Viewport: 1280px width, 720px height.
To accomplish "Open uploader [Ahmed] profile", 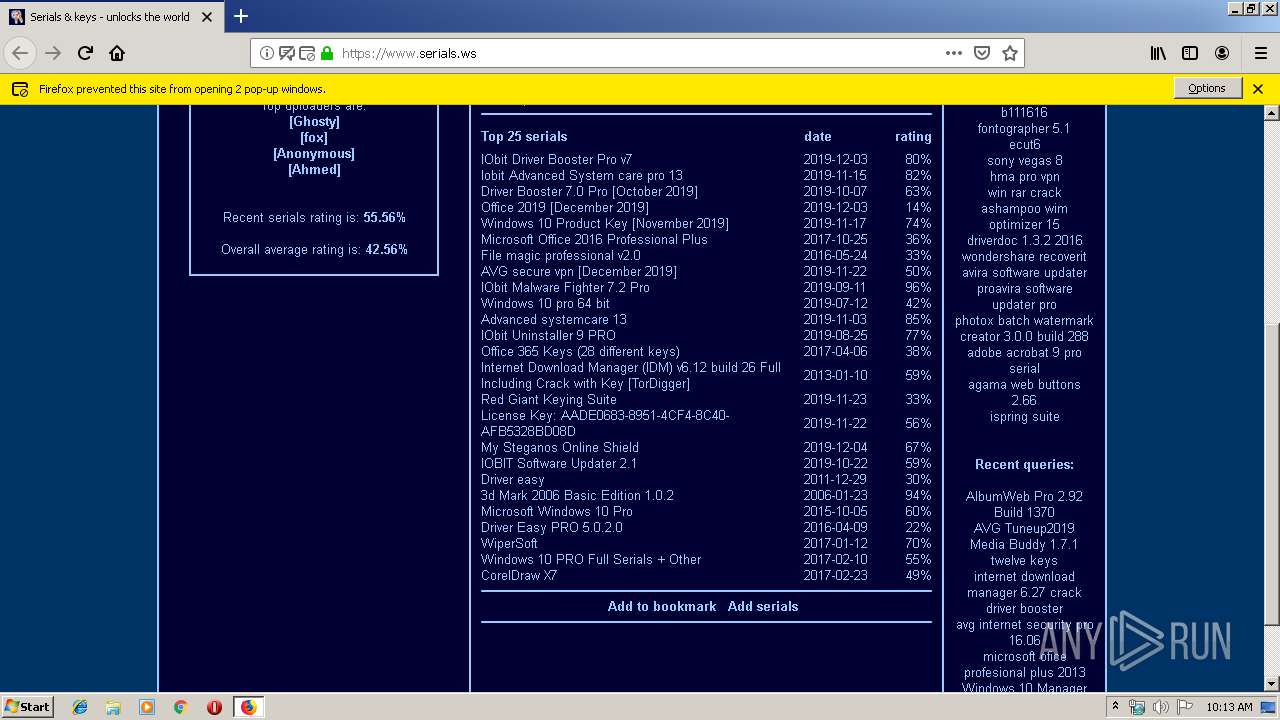I will 314,169.
